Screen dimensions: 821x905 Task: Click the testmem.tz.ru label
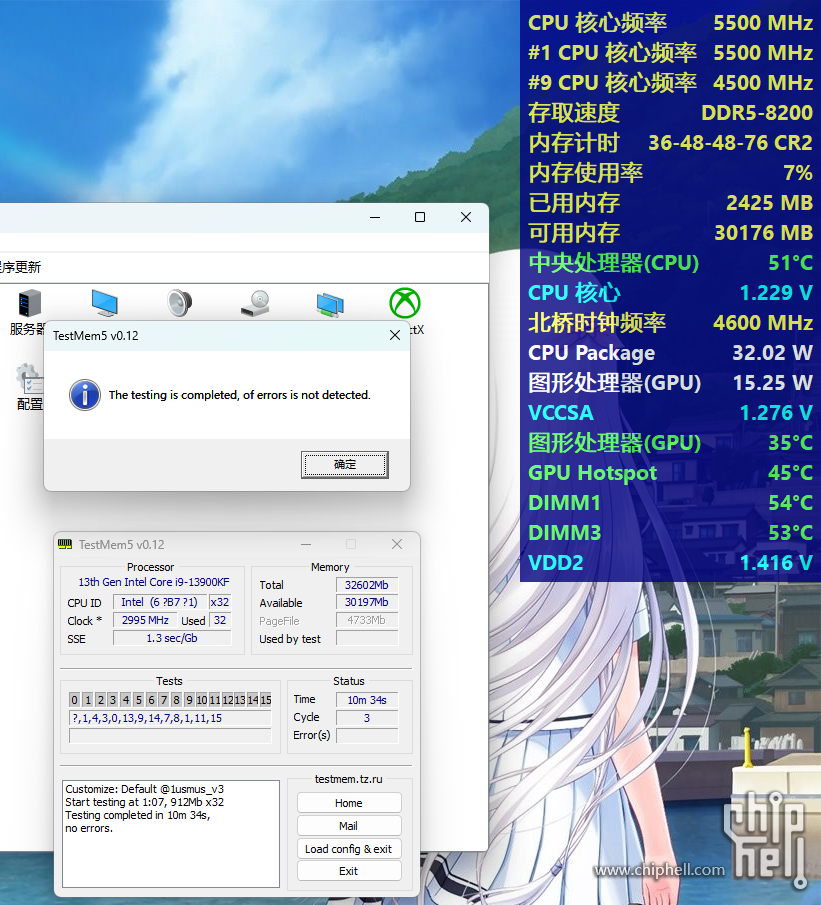349,779
